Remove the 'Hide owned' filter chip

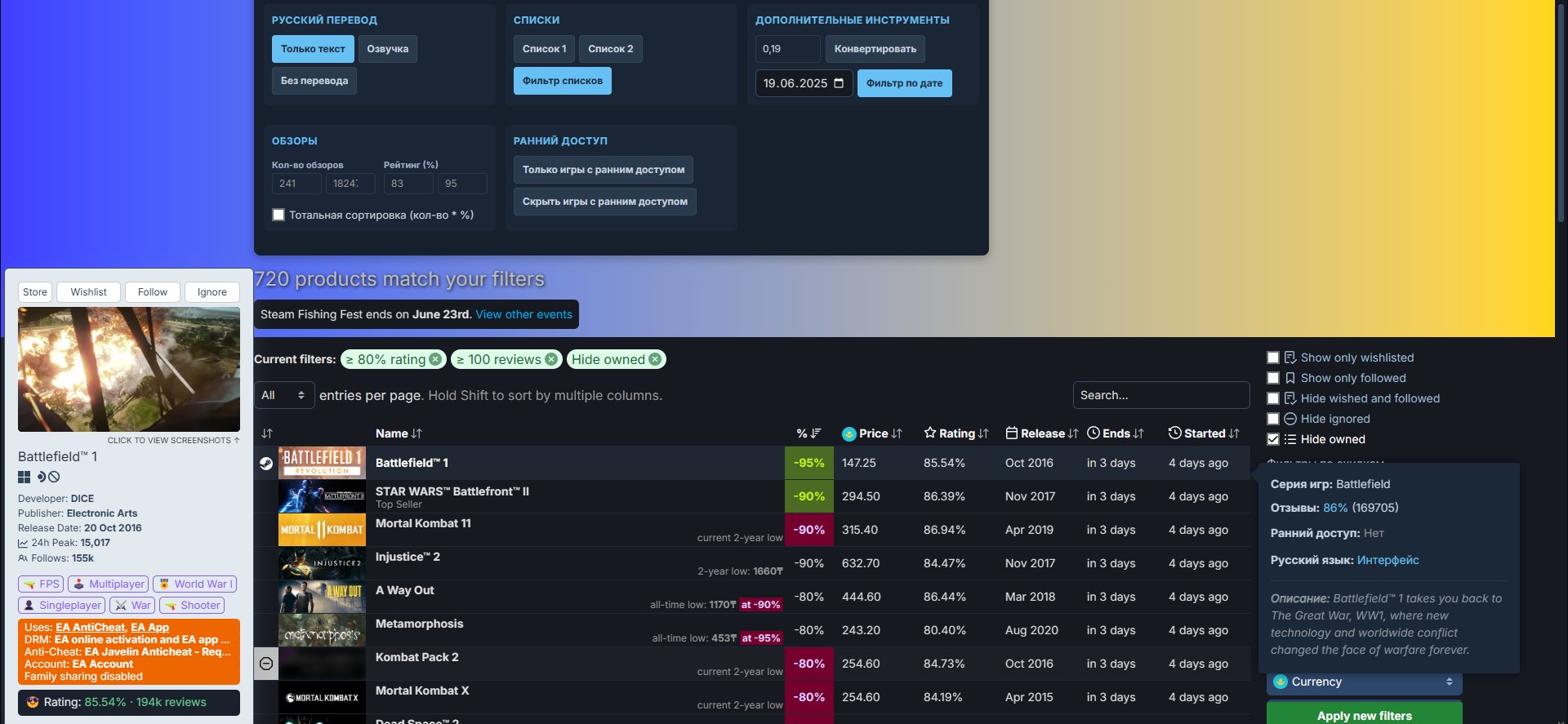coord(655,359)
